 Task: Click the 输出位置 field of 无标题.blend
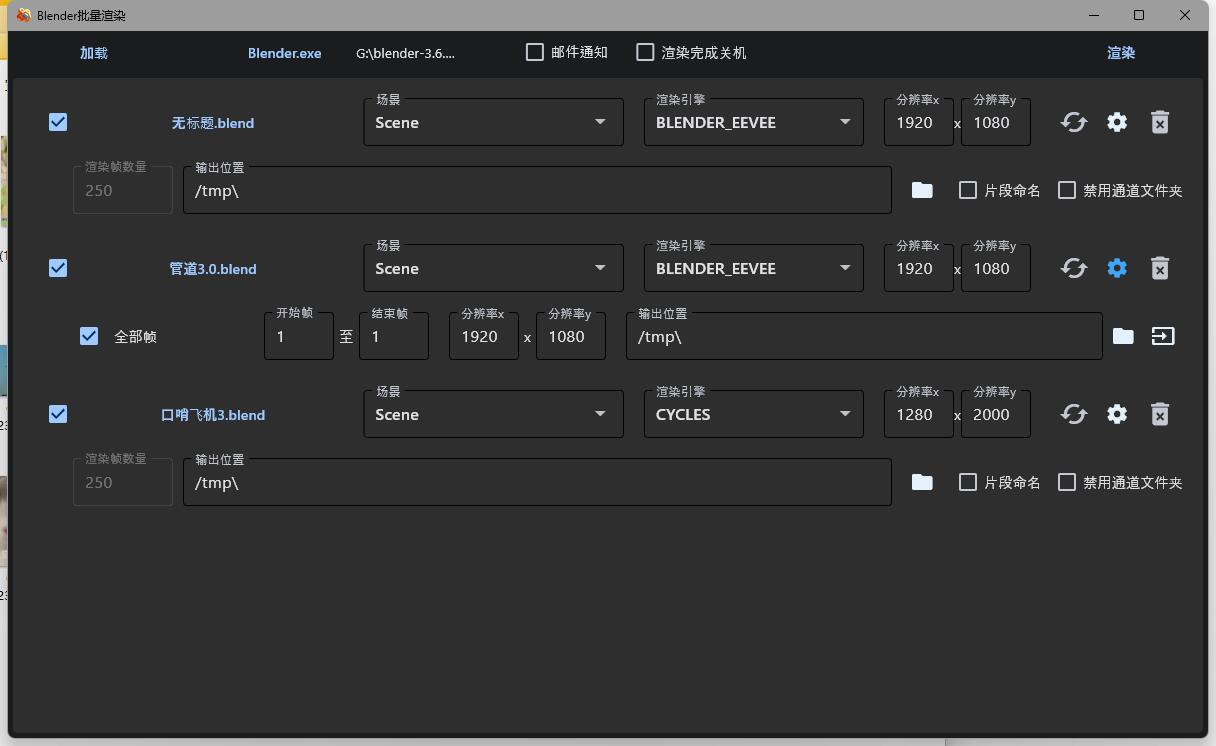537,190
